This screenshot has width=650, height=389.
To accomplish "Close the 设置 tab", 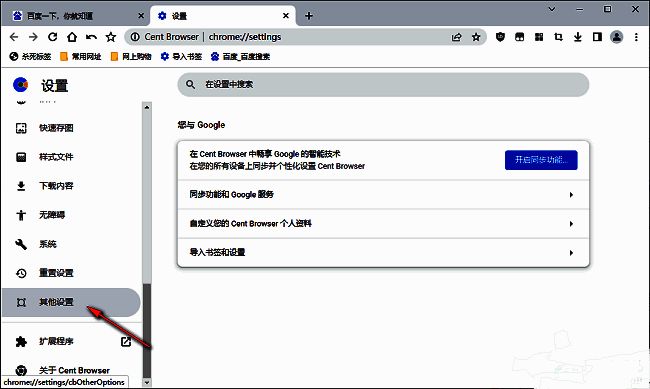I will point(286,16).
